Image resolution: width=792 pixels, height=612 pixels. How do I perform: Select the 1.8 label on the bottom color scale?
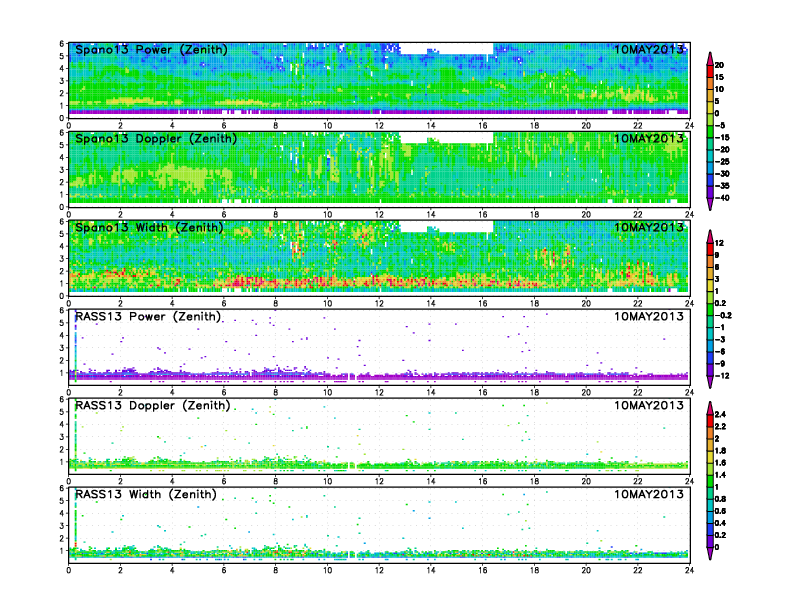pyautogui.click(x=720, y=451)
